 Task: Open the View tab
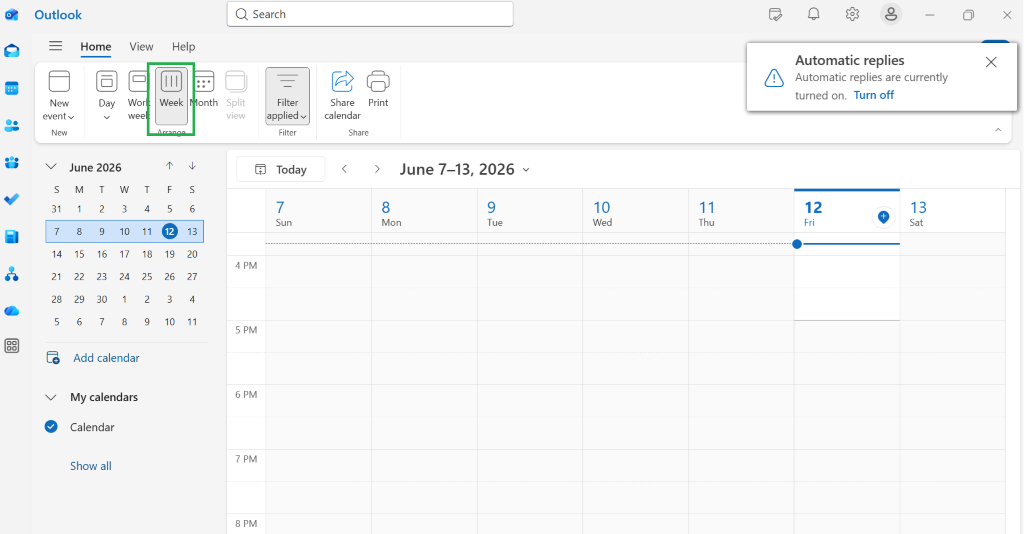[141, 46]
